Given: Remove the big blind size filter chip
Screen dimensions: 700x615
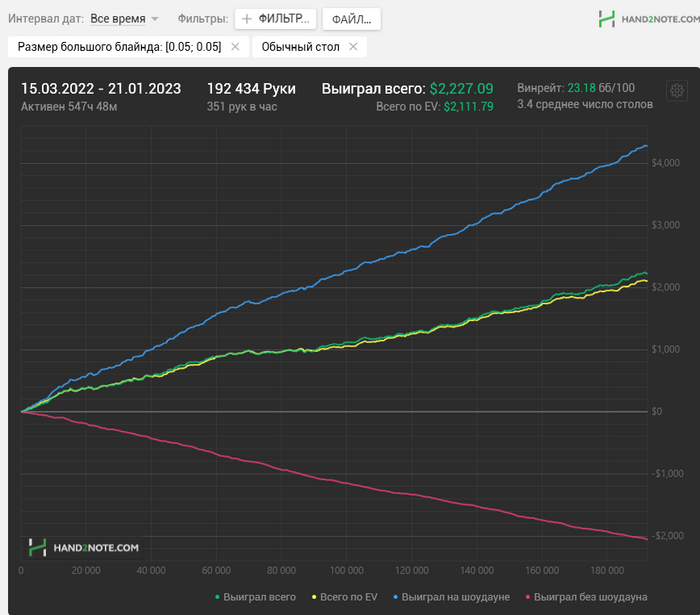Looking at the screenshot, I should click(x=235, y=47).
